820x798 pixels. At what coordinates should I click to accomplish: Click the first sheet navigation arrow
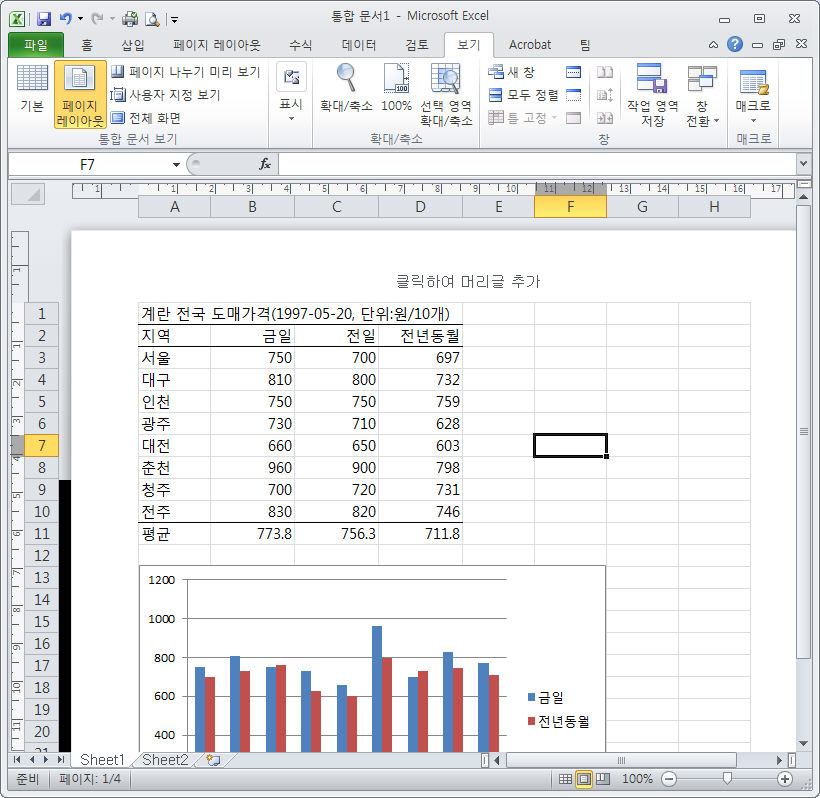[x=17, y=759]
